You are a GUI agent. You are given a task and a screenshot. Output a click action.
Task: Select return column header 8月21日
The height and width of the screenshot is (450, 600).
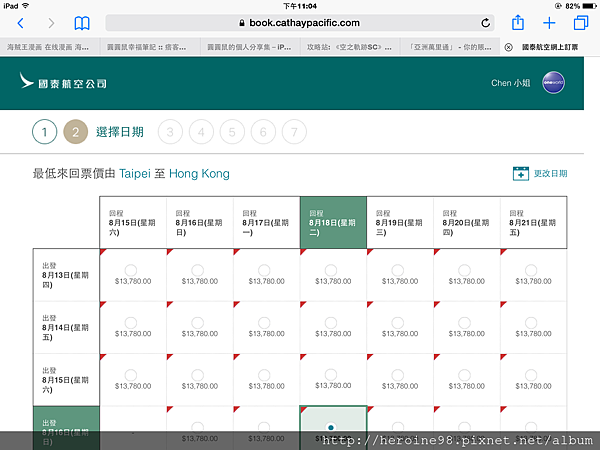pyautogui.click(x=533, y=222)
